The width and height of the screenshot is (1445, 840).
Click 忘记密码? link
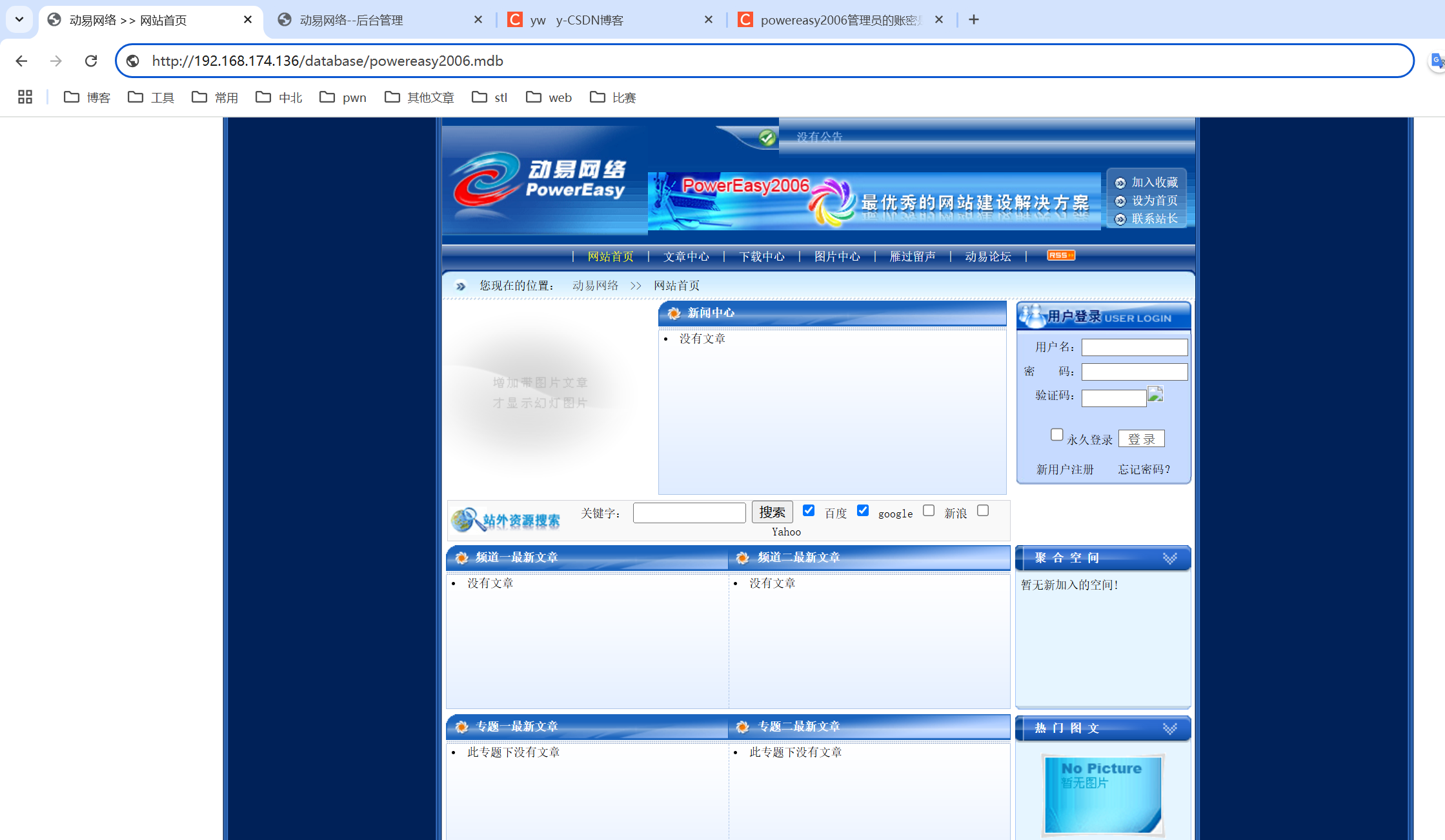click(1144, 470)
